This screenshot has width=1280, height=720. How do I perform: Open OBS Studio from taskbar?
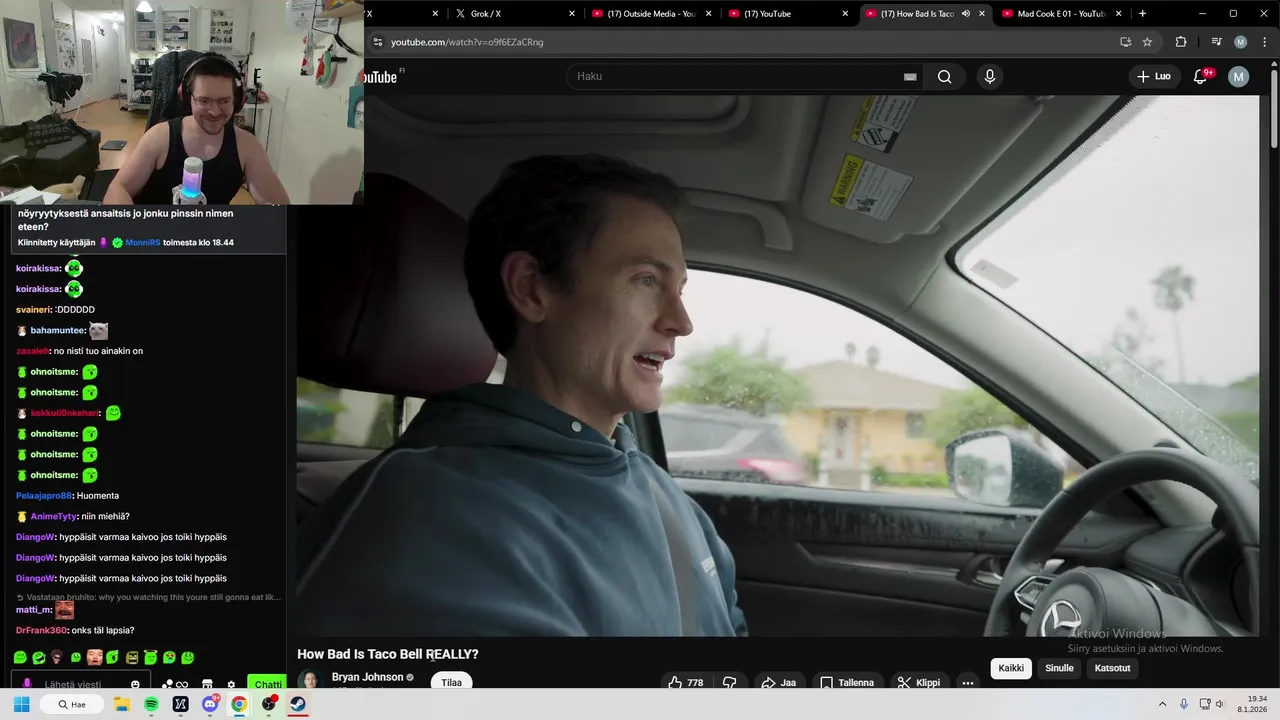click(x=268, y=704)
